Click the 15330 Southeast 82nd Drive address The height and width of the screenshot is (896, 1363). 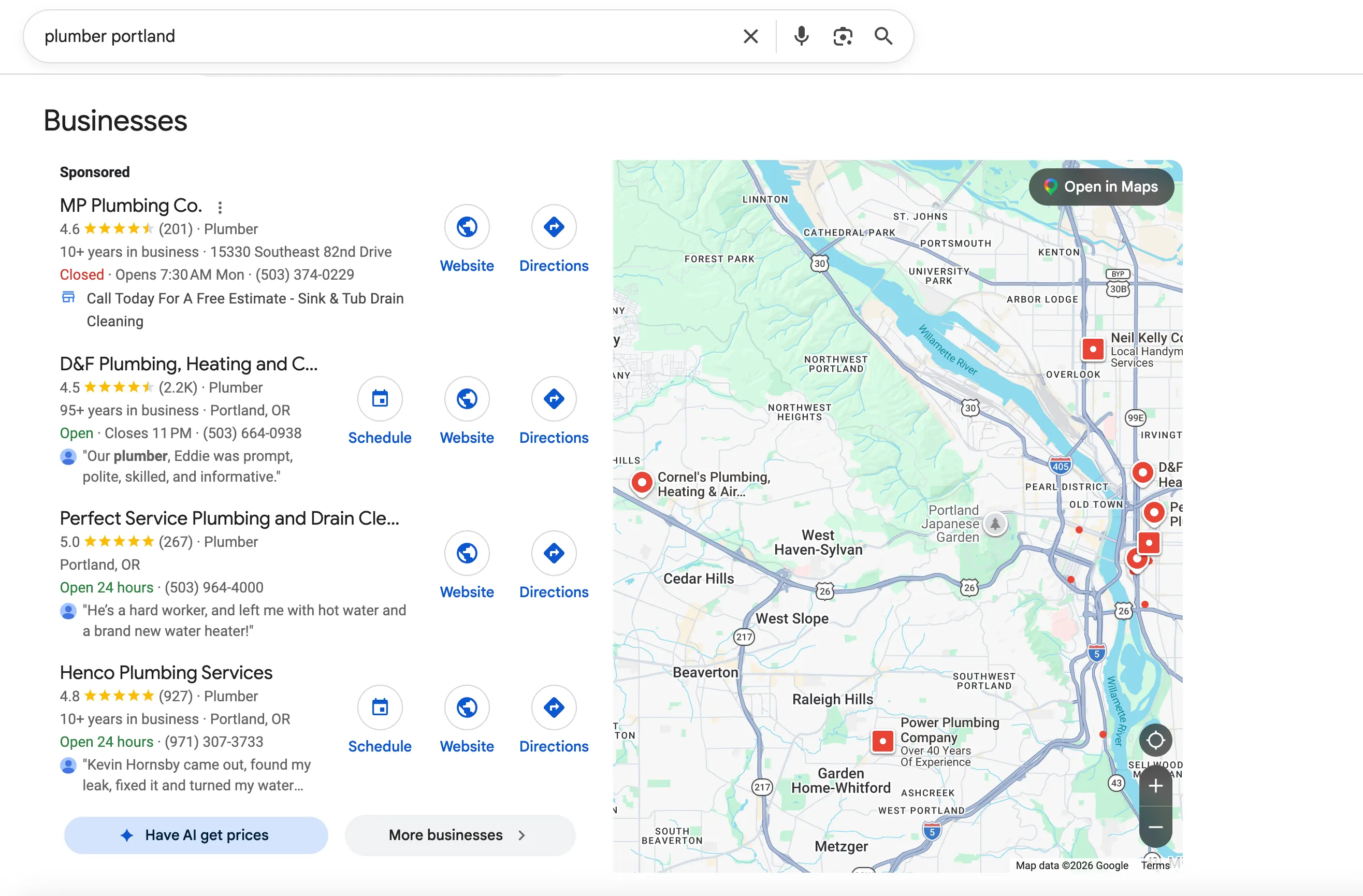[301, 252]
